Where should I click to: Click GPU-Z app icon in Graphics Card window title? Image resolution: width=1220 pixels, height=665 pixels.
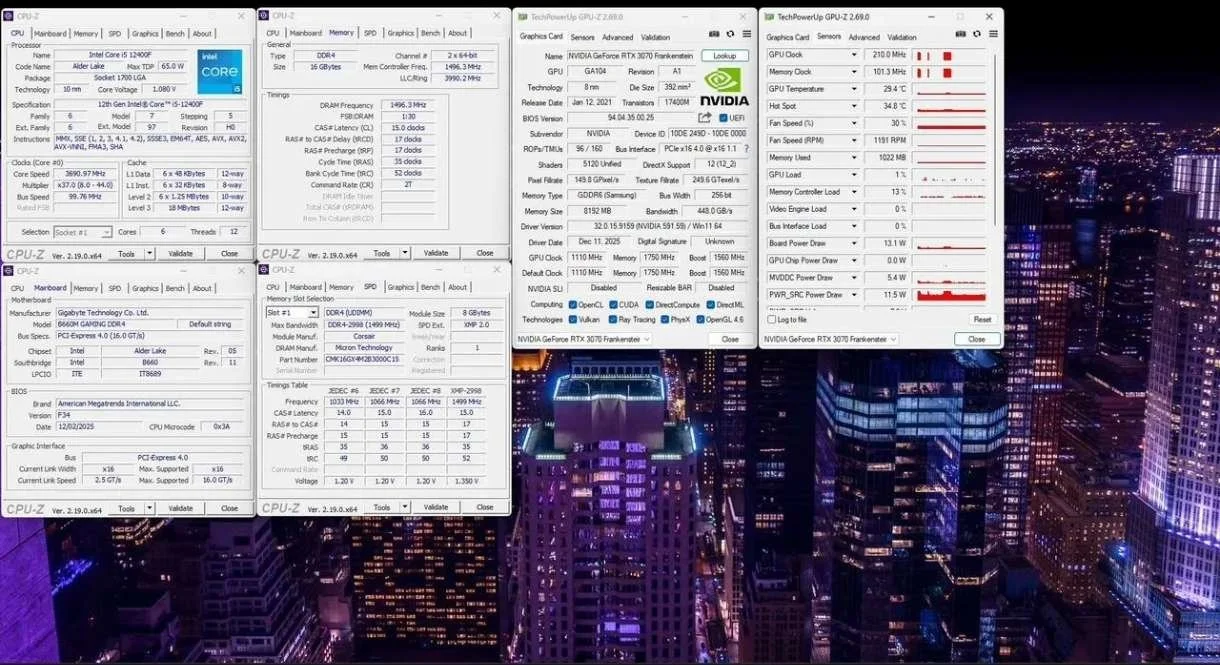pyautogui.click(x=522, y=17)
